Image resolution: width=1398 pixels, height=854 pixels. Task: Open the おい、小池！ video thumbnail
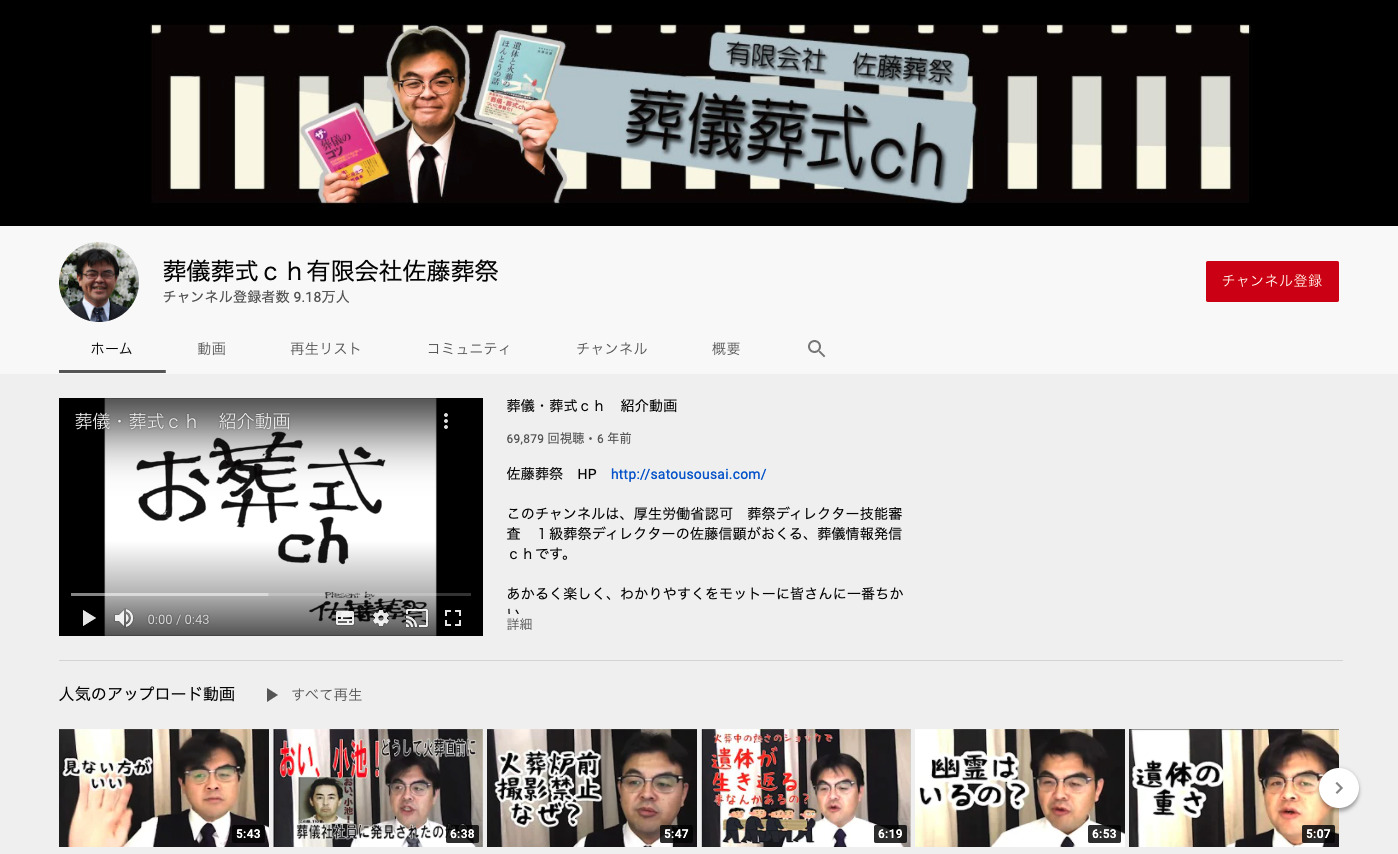click(378, 788)
